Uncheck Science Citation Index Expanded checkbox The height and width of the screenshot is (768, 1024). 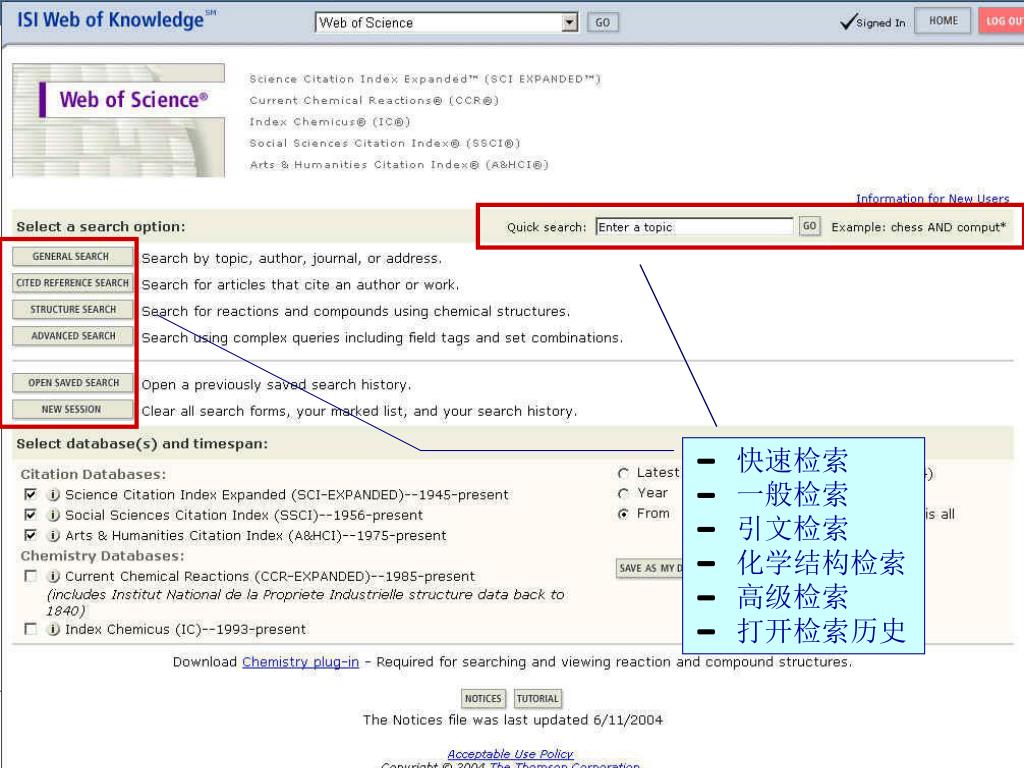(31, 495)
